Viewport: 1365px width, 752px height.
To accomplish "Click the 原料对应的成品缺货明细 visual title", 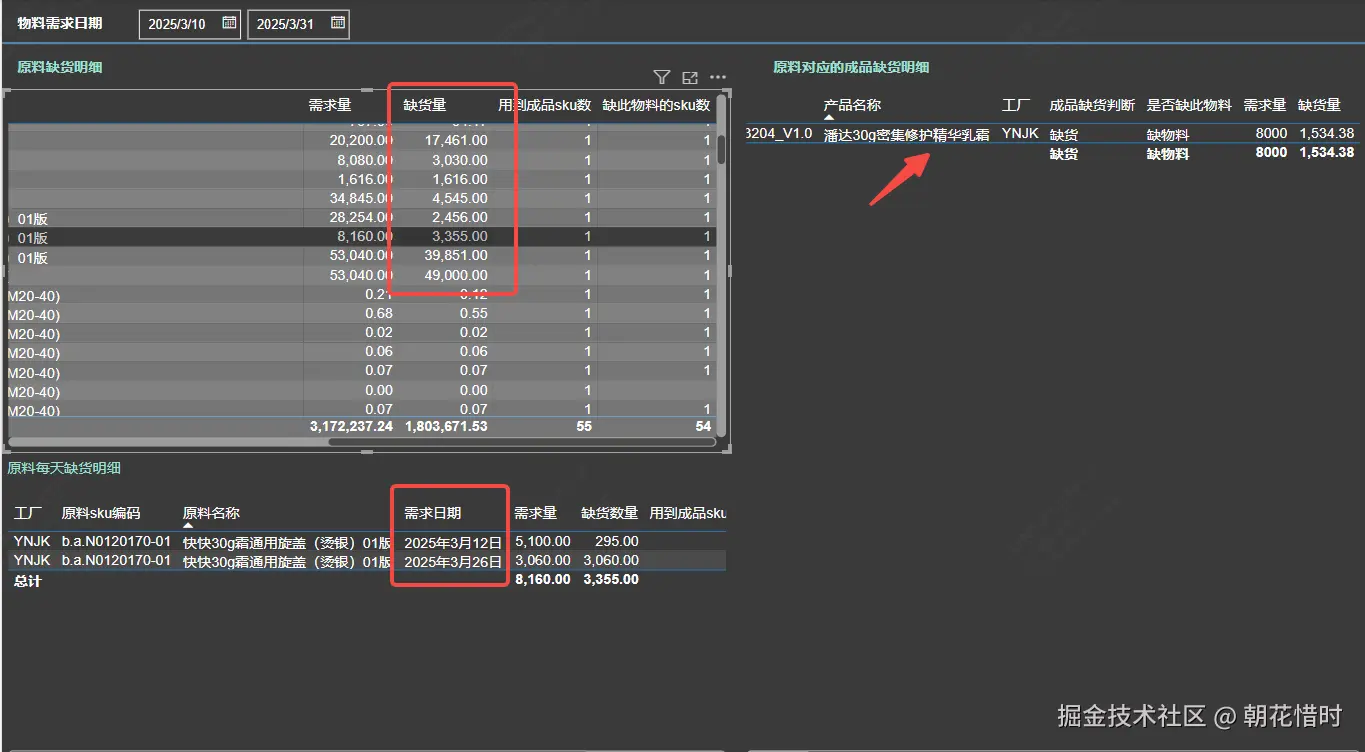I will 851,67.
